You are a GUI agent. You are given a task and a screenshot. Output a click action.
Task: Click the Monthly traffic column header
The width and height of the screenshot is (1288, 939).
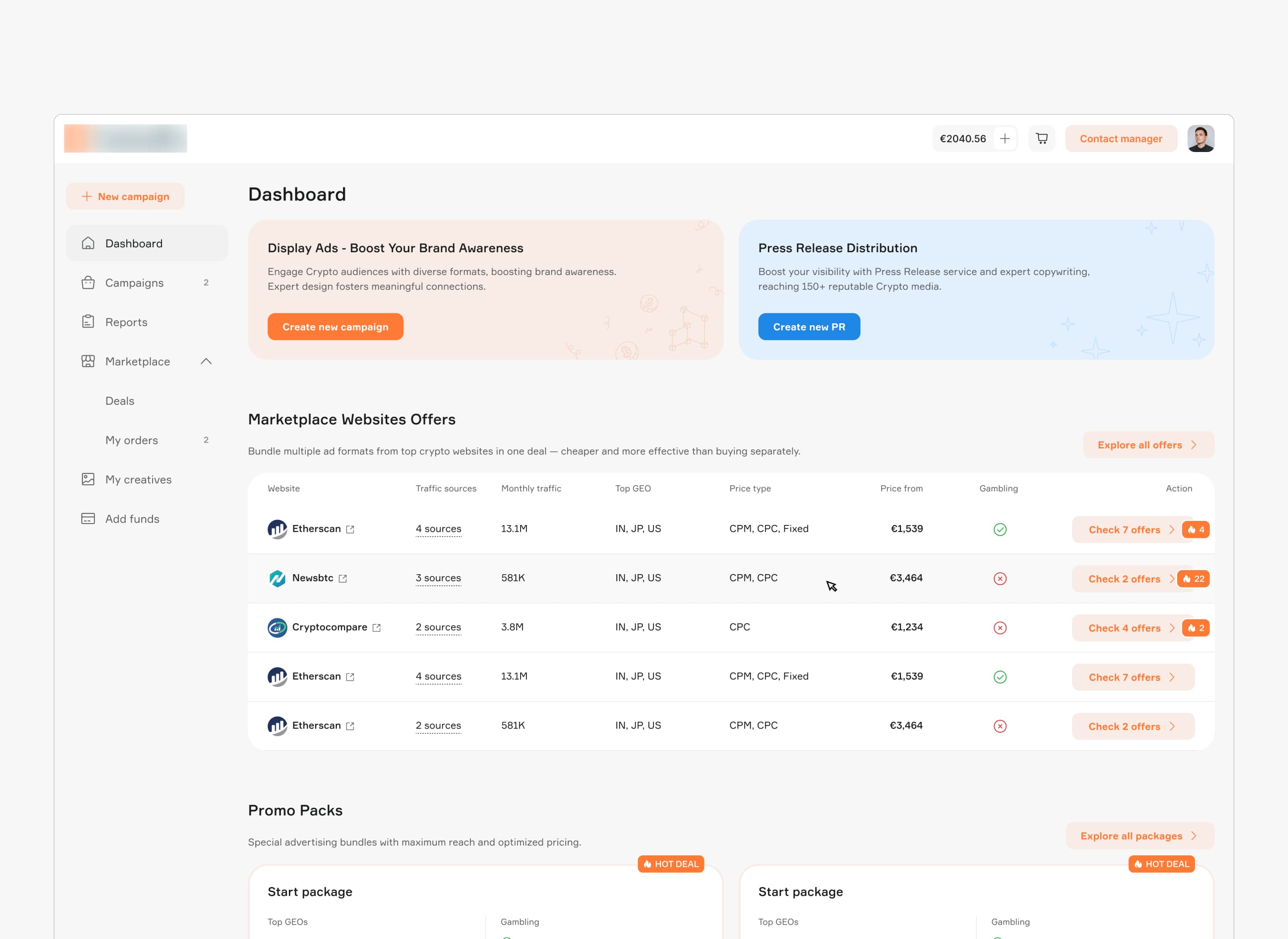point(531,488)
